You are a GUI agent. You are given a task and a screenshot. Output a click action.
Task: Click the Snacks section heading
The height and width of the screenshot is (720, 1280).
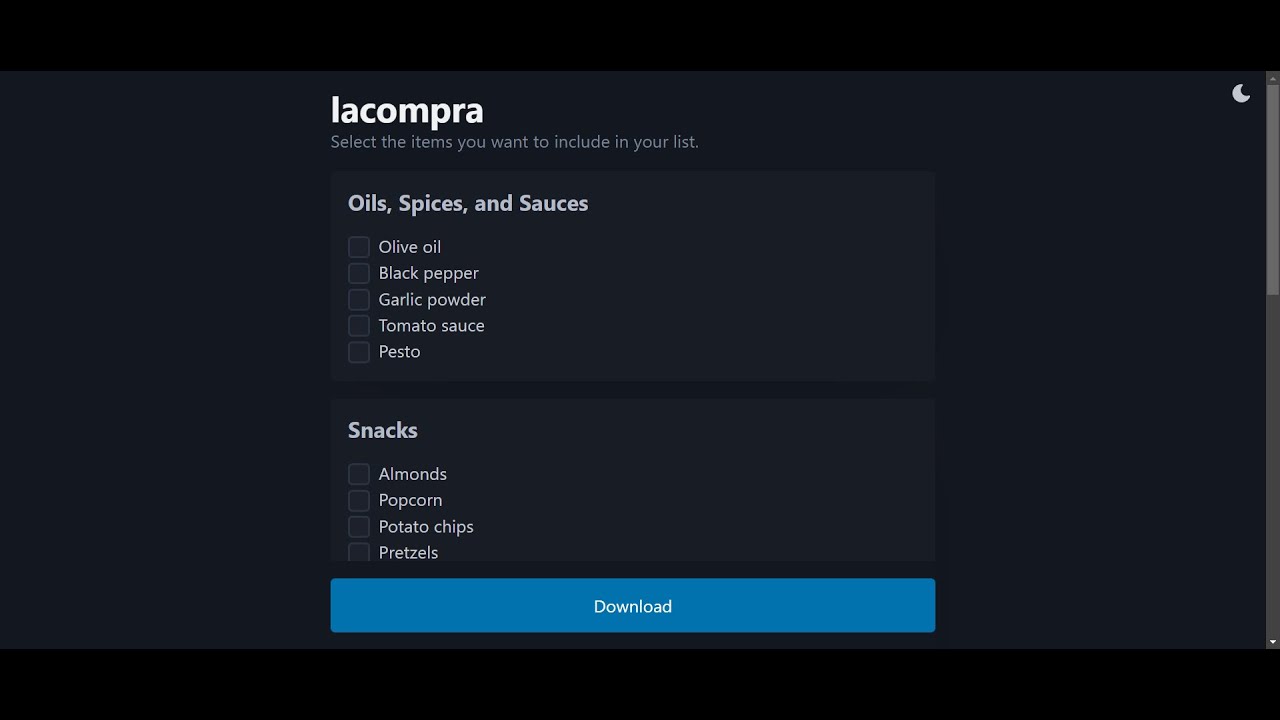pyautogui.click(x=382, y=430)
